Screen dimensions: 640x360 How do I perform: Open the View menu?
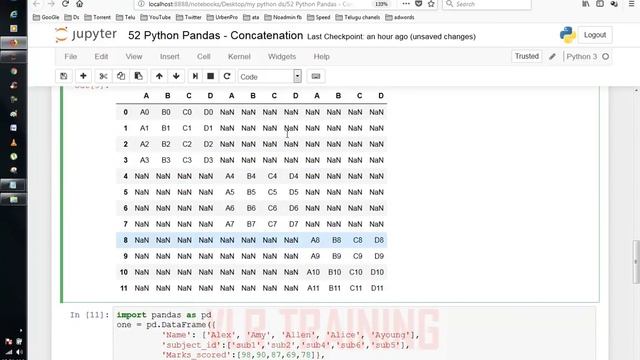[134, 56]
